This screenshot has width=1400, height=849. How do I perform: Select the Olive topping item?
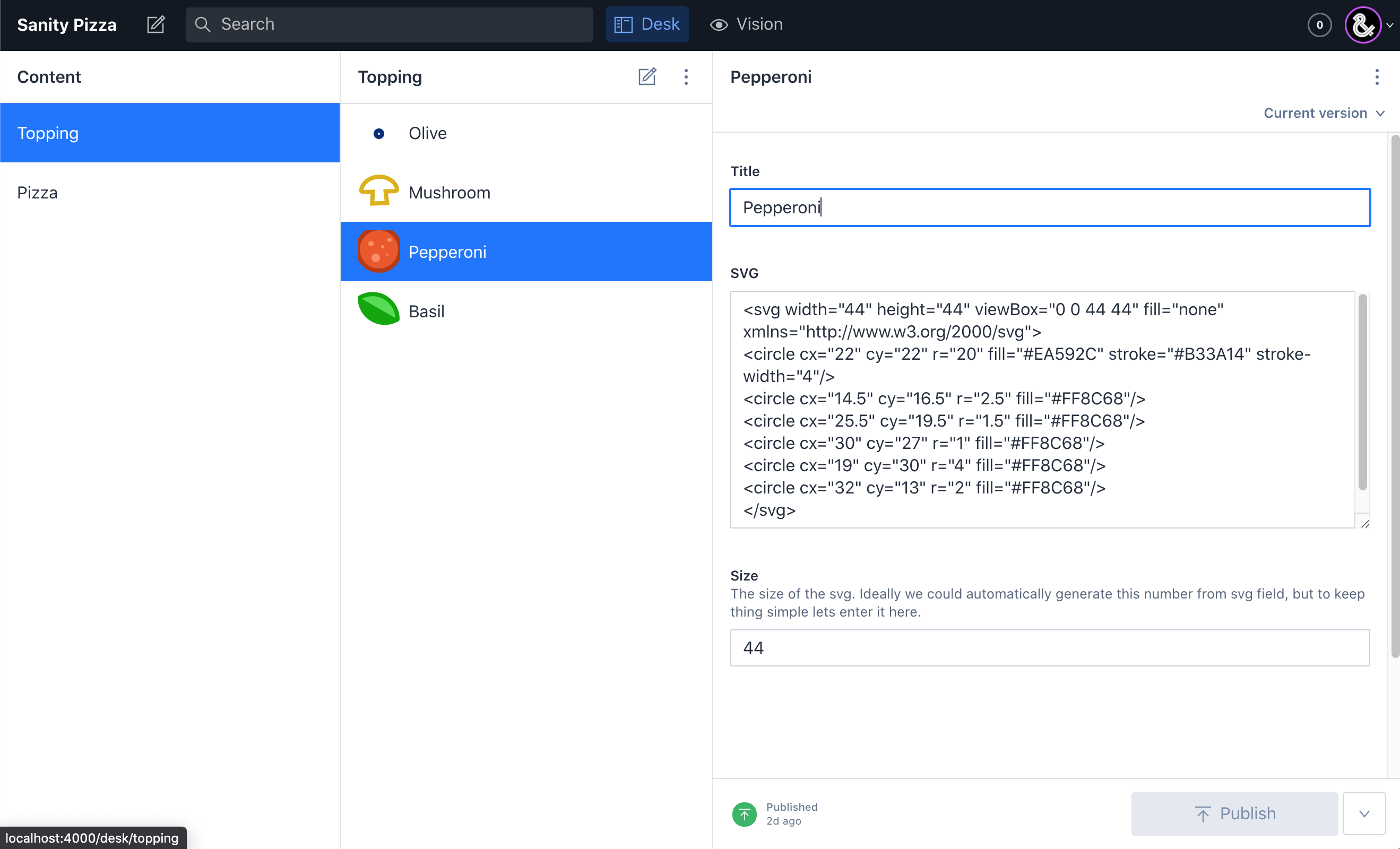pyautogui.click(x=427, y=133)
